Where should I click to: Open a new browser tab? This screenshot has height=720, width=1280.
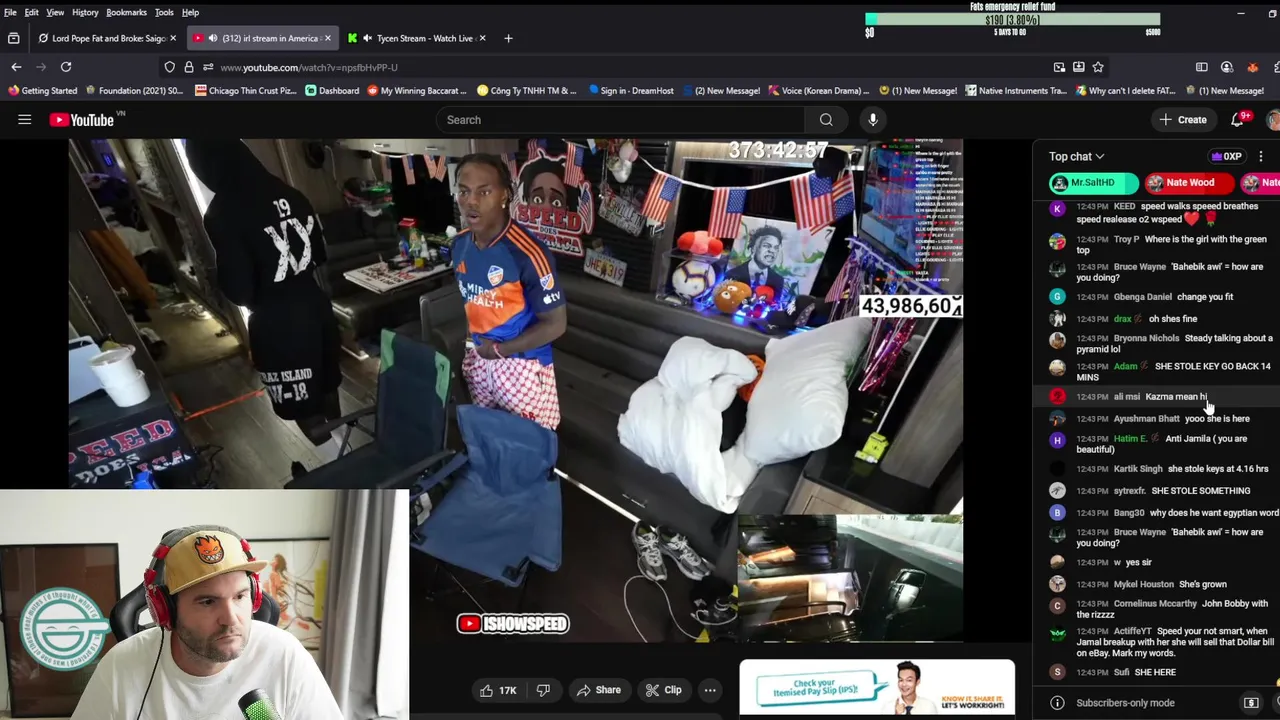[x=508, y=38]
